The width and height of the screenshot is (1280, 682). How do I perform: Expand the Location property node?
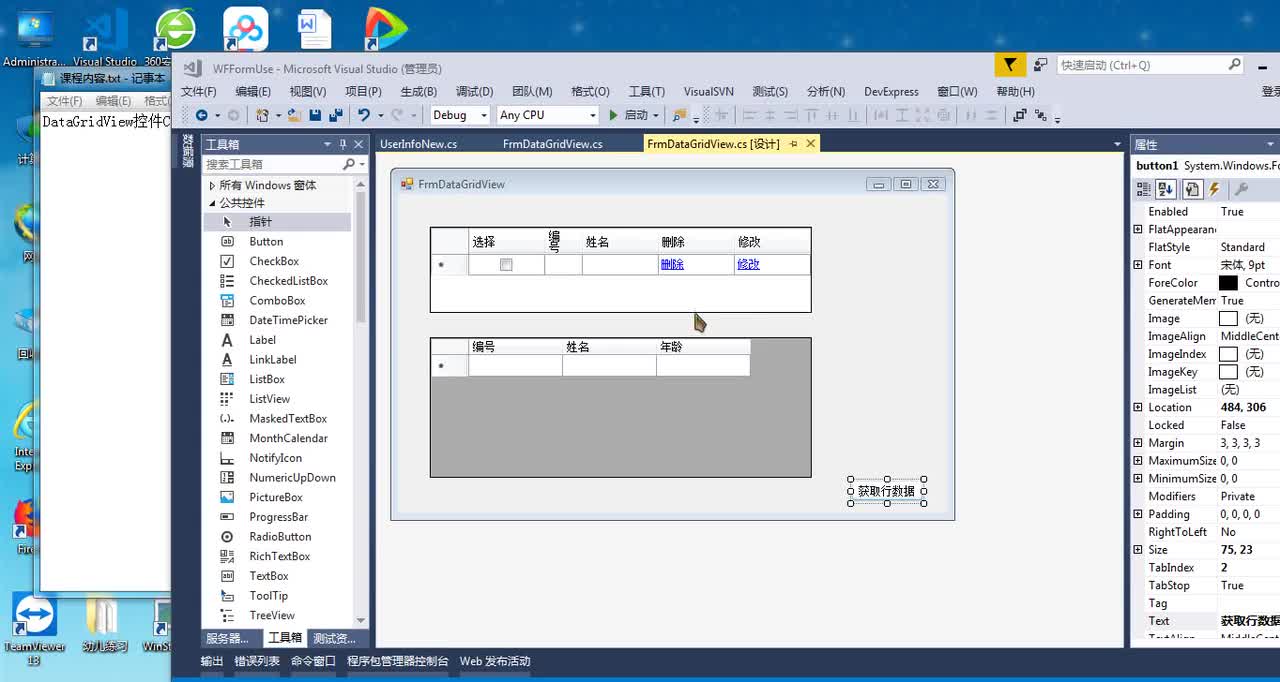coord(1138,407)
